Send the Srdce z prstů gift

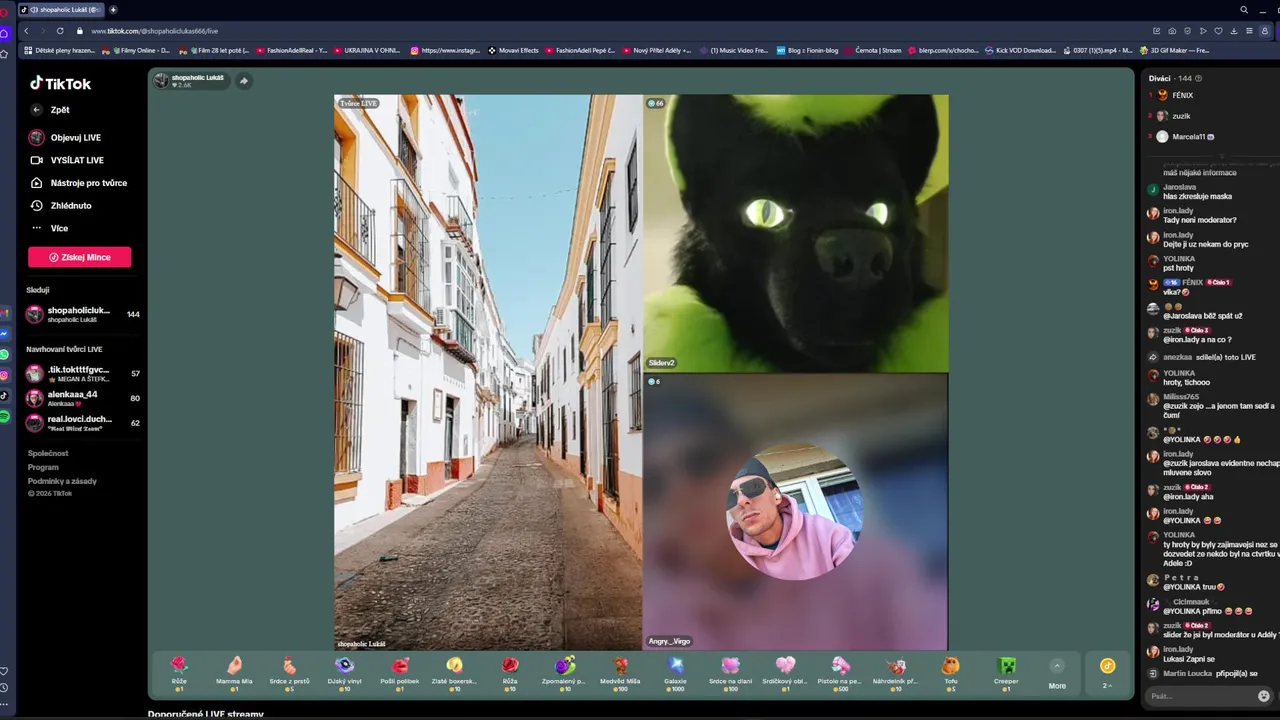[x=290, y=674]
